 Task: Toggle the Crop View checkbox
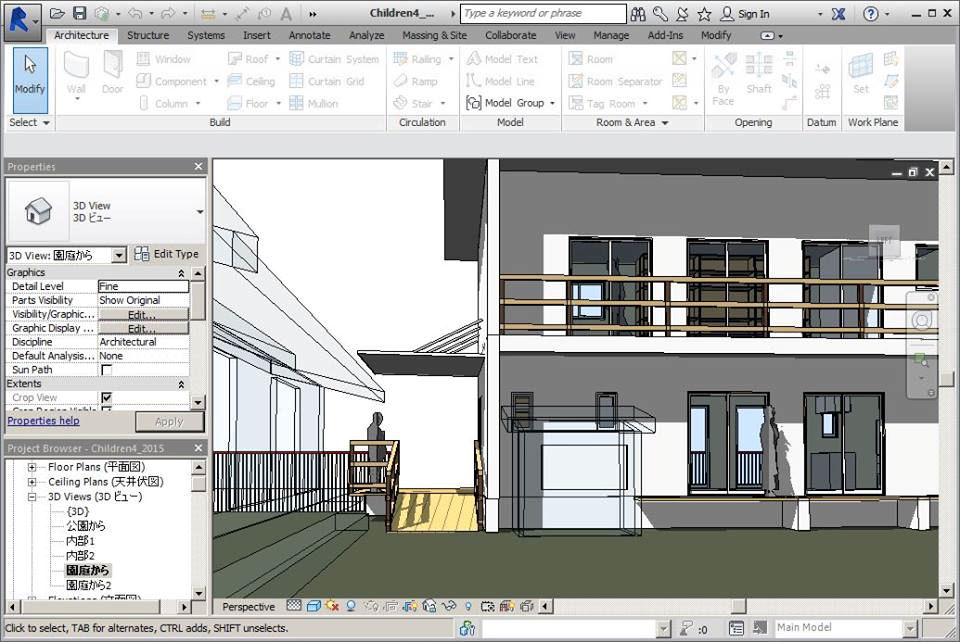pyautogui.click(x=107, y=398)
